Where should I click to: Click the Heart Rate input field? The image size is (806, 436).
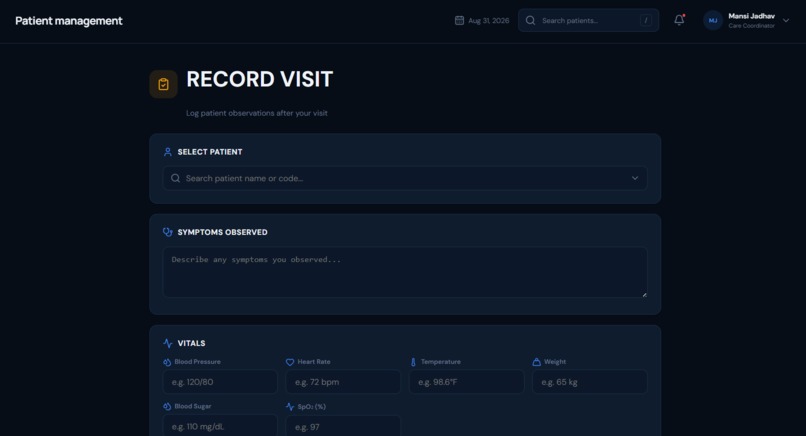point(343,382)
